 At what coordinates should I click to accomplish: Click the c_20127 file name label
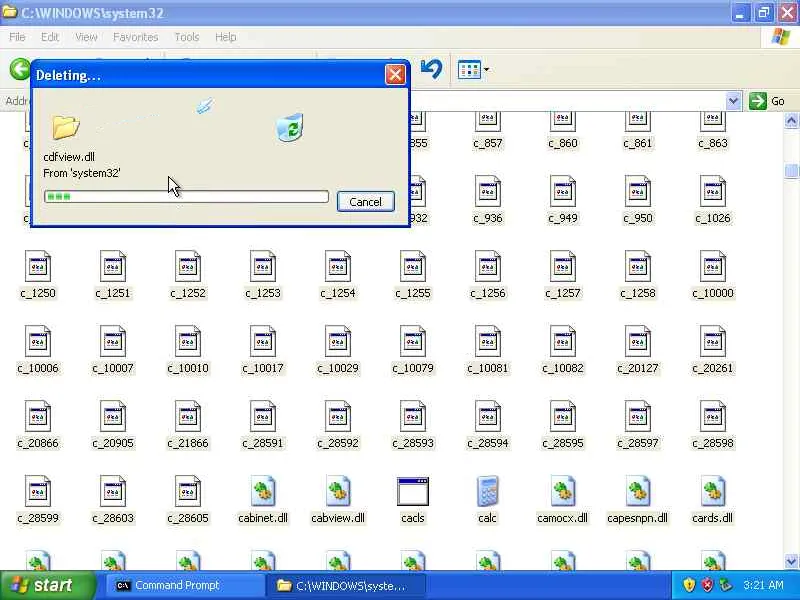[x=638, y=368]
